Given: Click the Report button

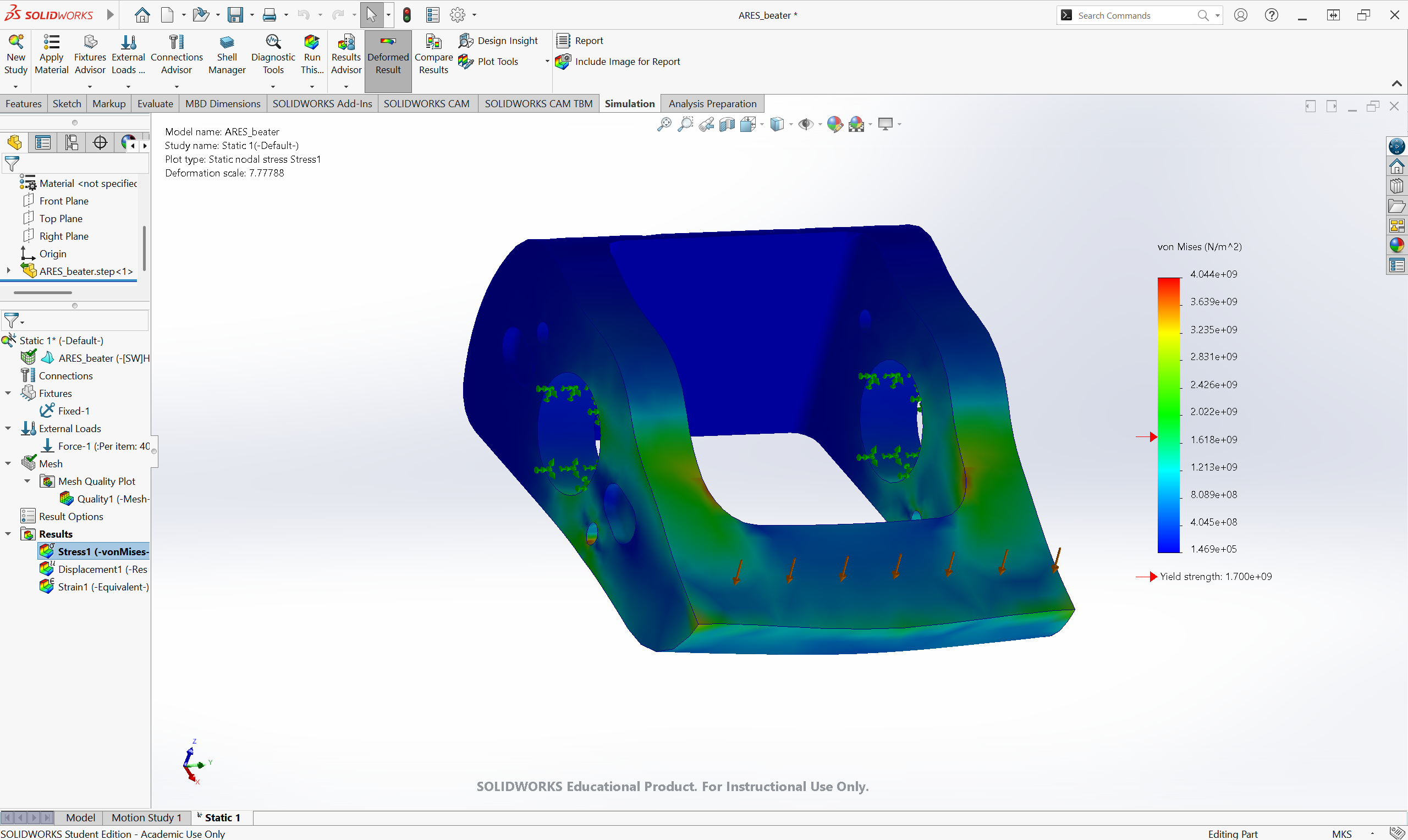Looking at the screenshot, I should pyautogui.click(x=580, y=41).
